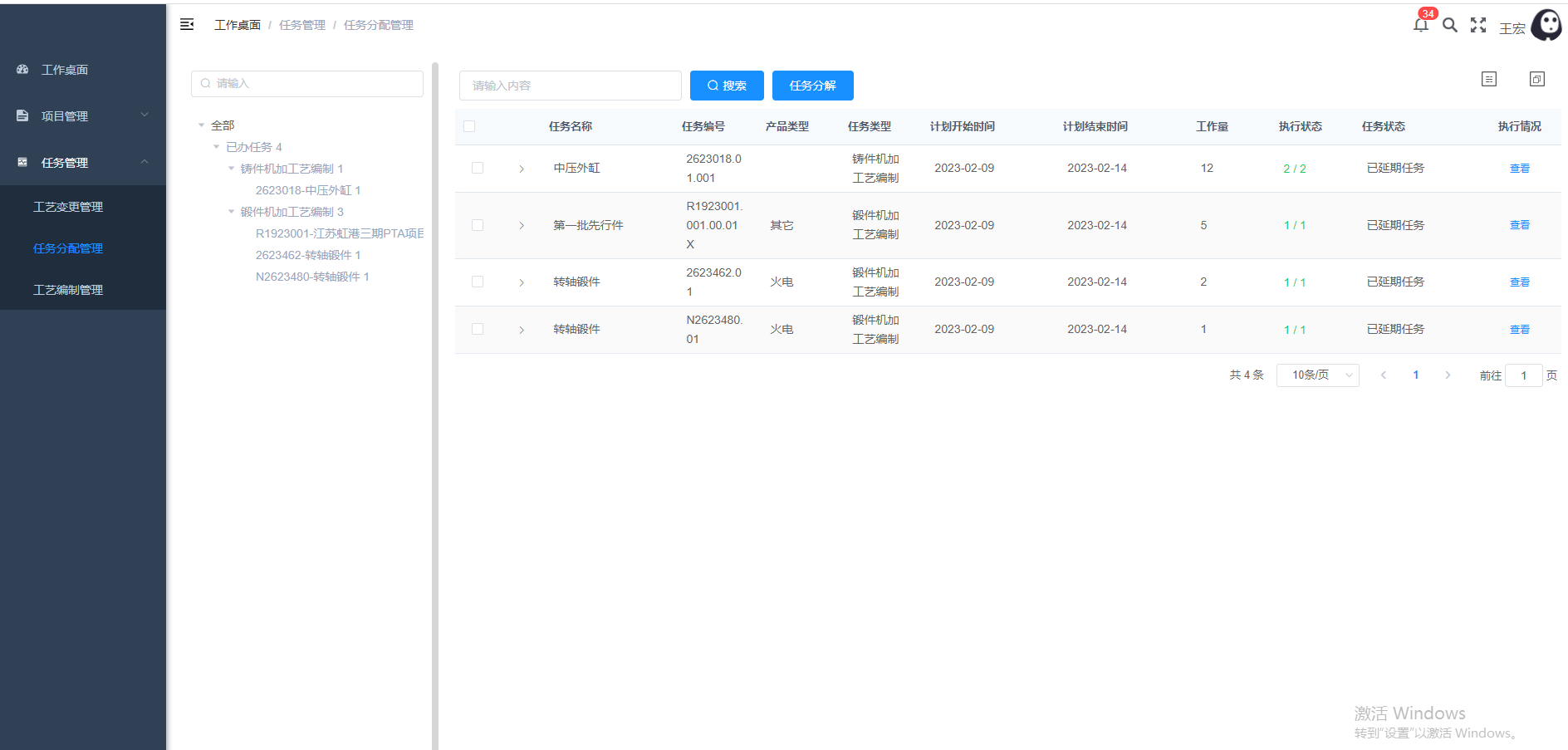Click the 2 / 2 execution status value
1568x750 pixels.
click(1295, 169)
